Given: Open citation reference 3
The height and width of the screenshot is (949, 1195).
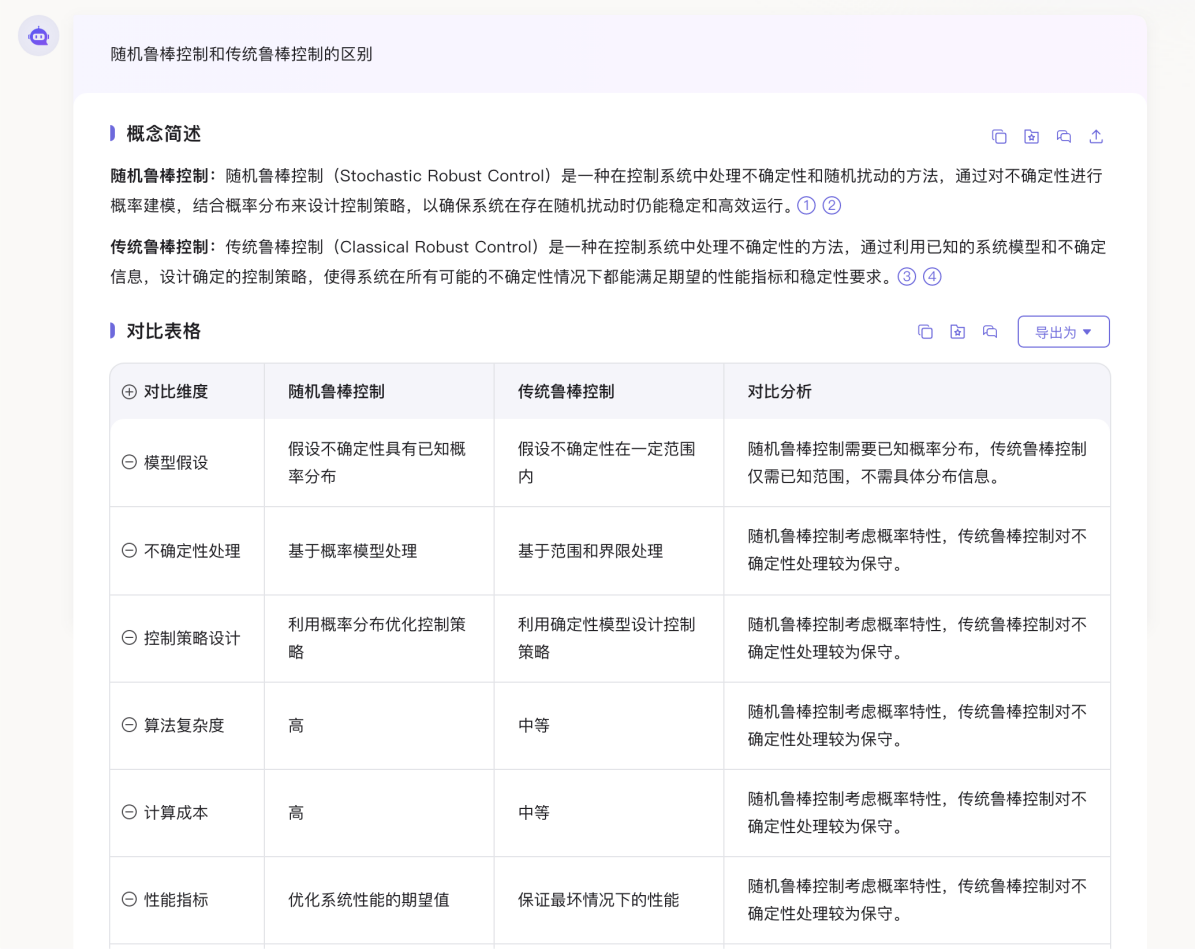Looking at the screenshot, I should (906, 276).
